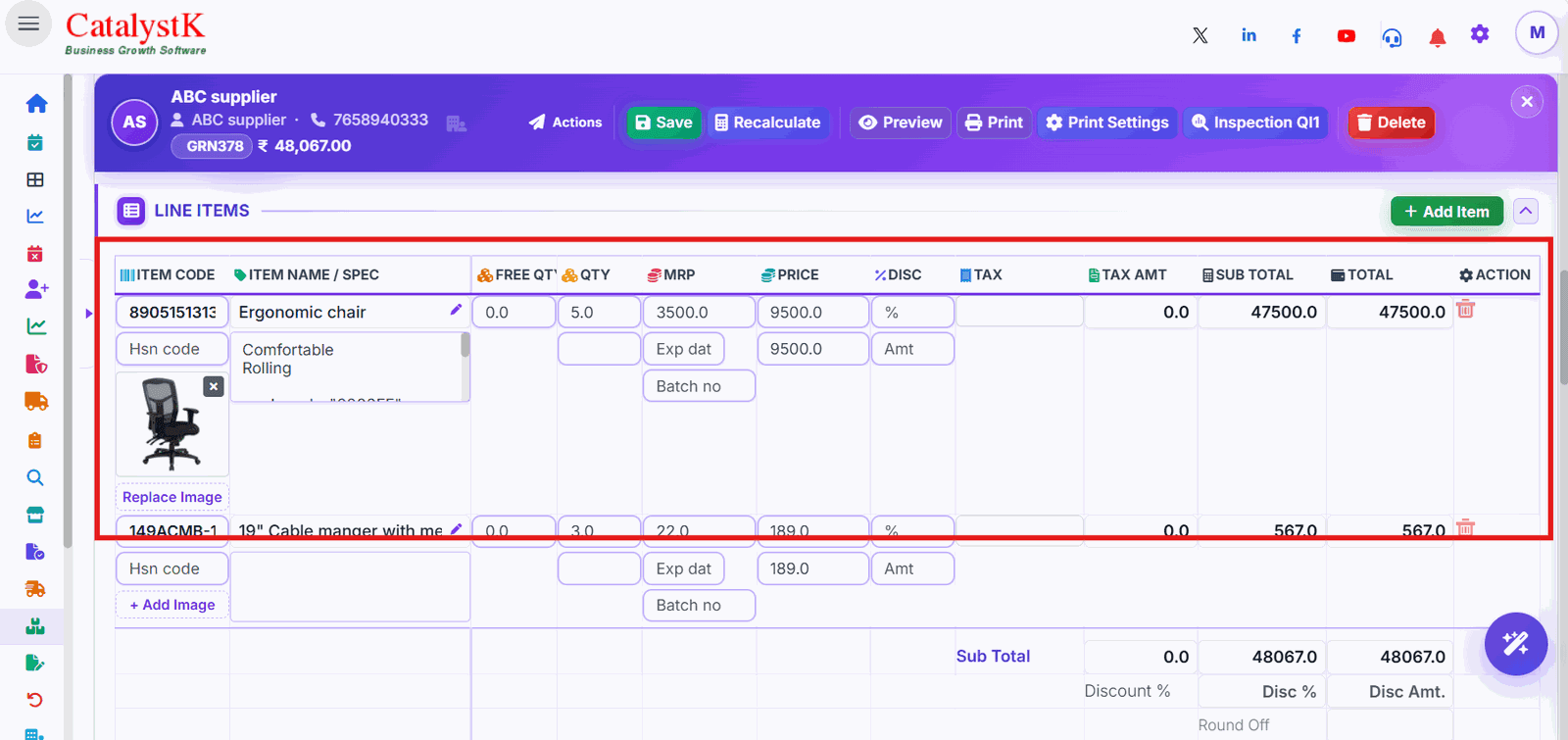Click the add user sidebar icon

coord(36,289)
